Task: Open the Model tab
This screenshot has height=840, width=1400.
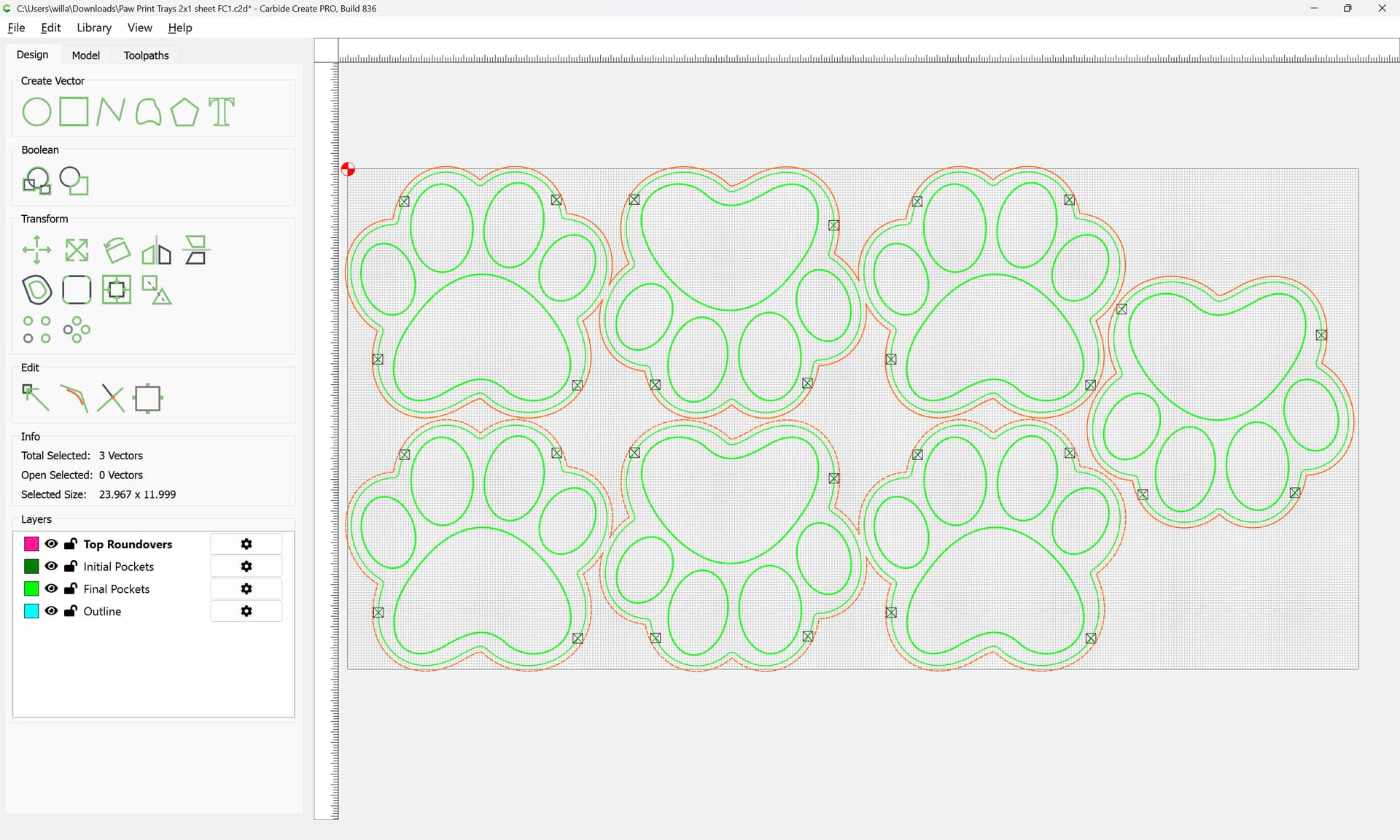Action: (85, 55)
